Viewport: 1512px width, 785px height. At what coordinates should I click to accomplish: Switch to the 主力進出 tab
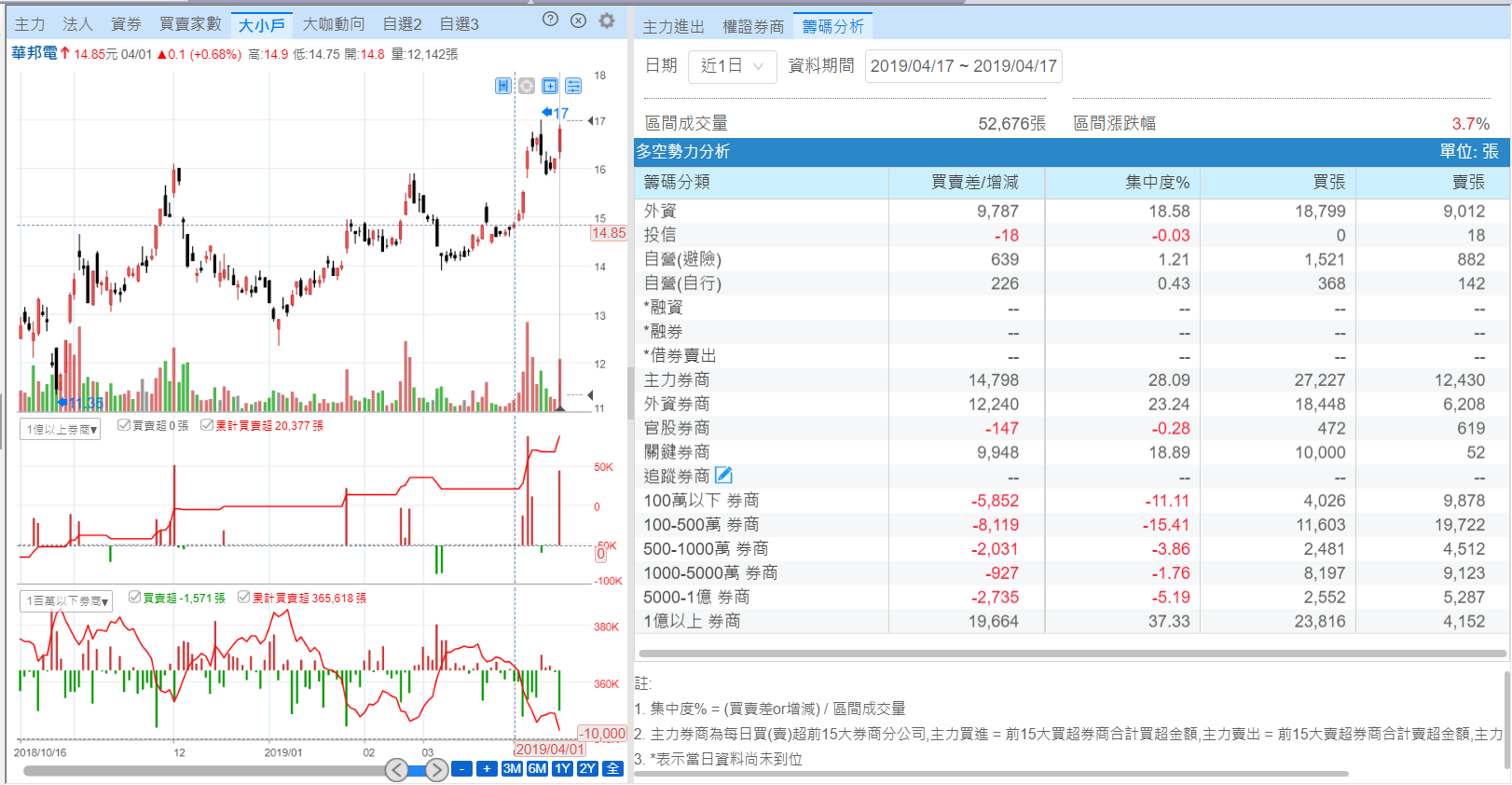coord(673,27)
